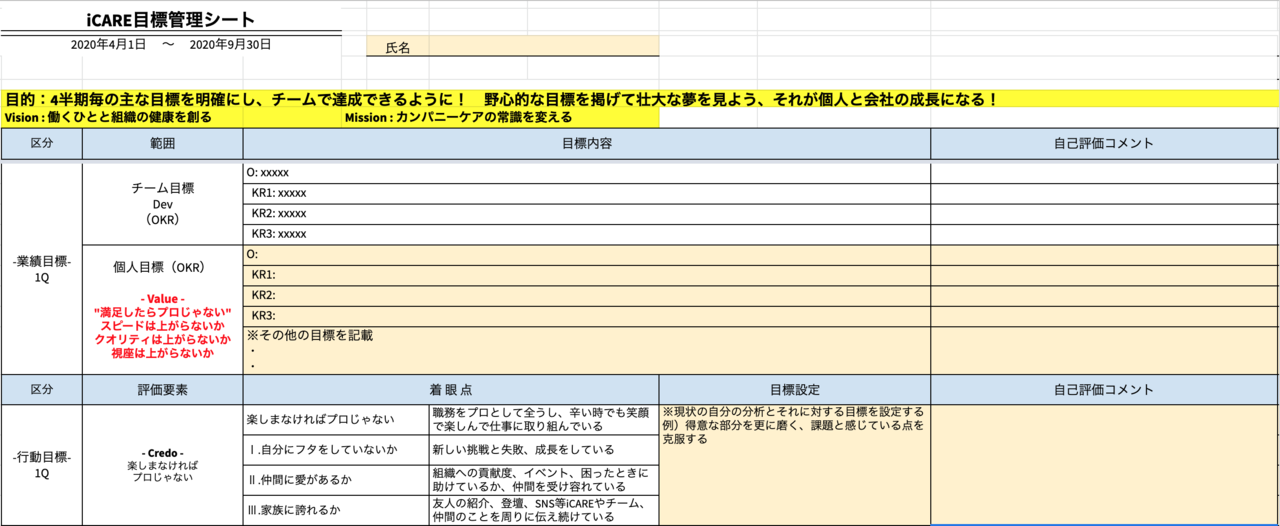The height and width of the screenshot is (526, 1280).
Task: Click the ※その他の目標を記載 cell
Action: pos(587,350)
